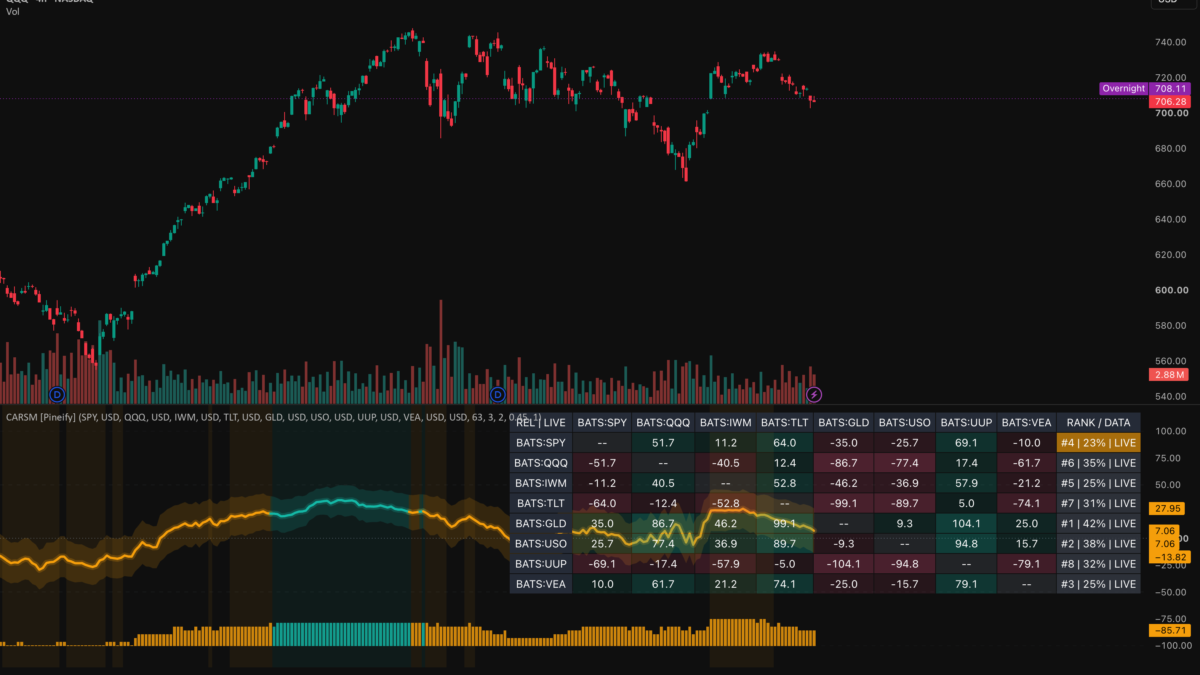This screenshot has height=675, width=1200.
Task: Click the bold 600.00 price axis label
Action: coord(1170,291)
